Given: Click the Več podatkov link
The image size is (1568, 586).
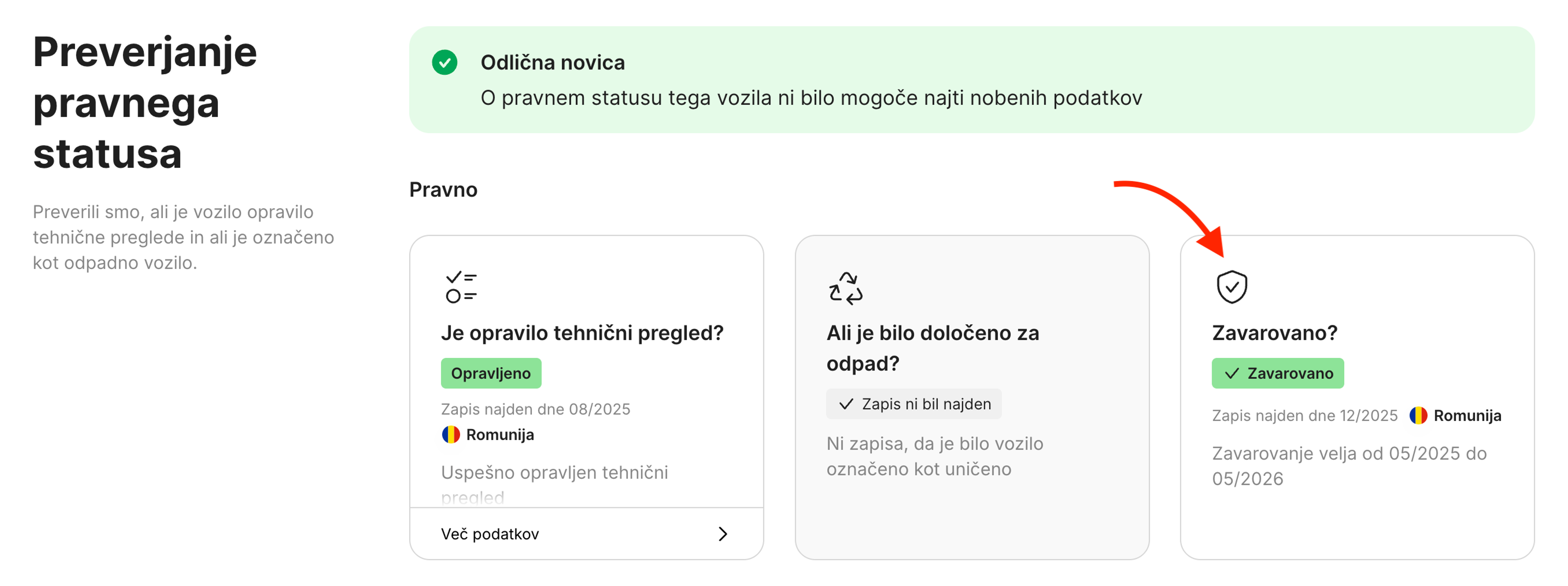Looking at the screenshot, I should click(x=490, y=534).
